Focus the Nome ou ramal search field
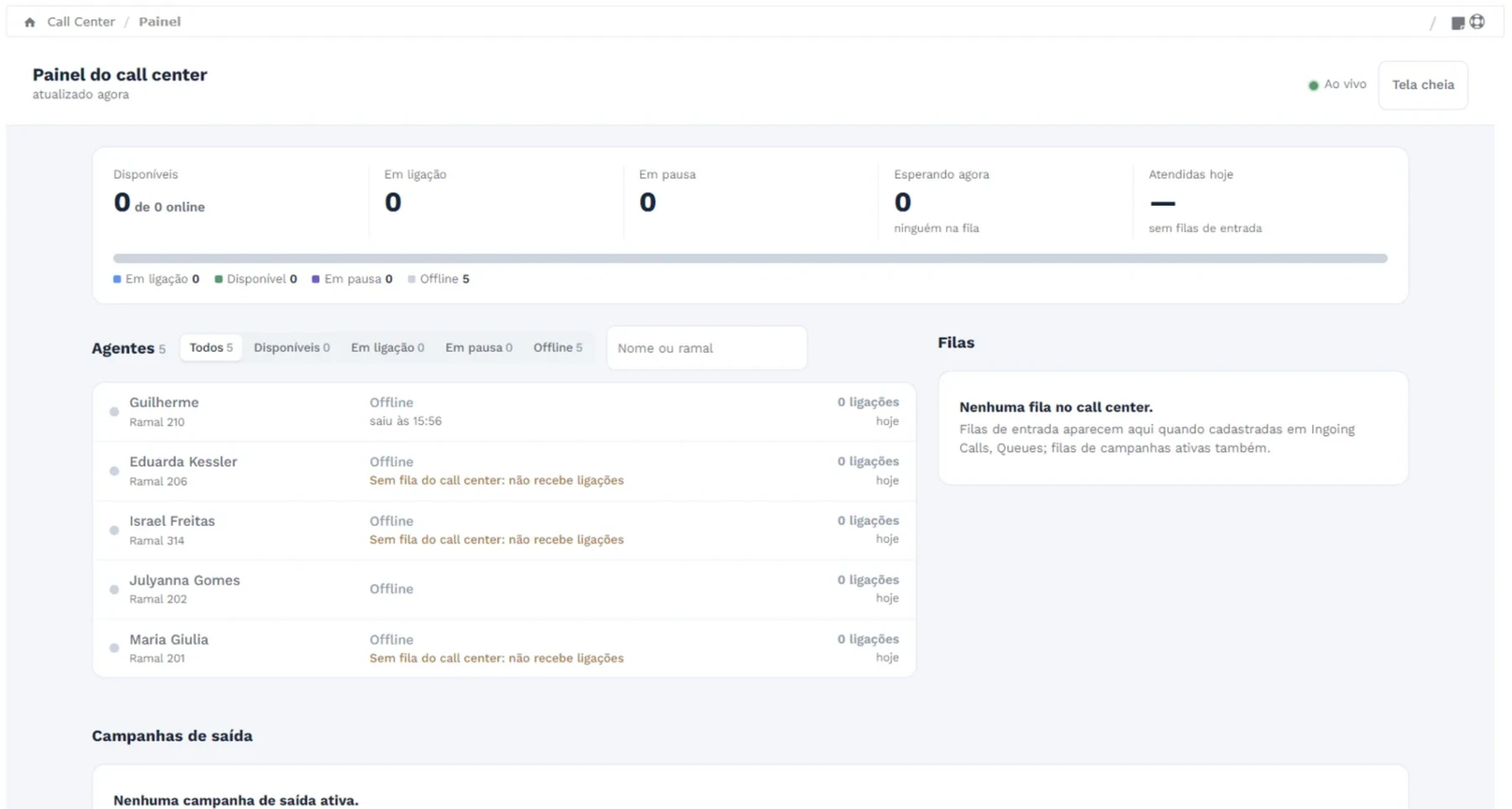The width and height of the screenshot is (1512, 809). [x=706, y=348]
